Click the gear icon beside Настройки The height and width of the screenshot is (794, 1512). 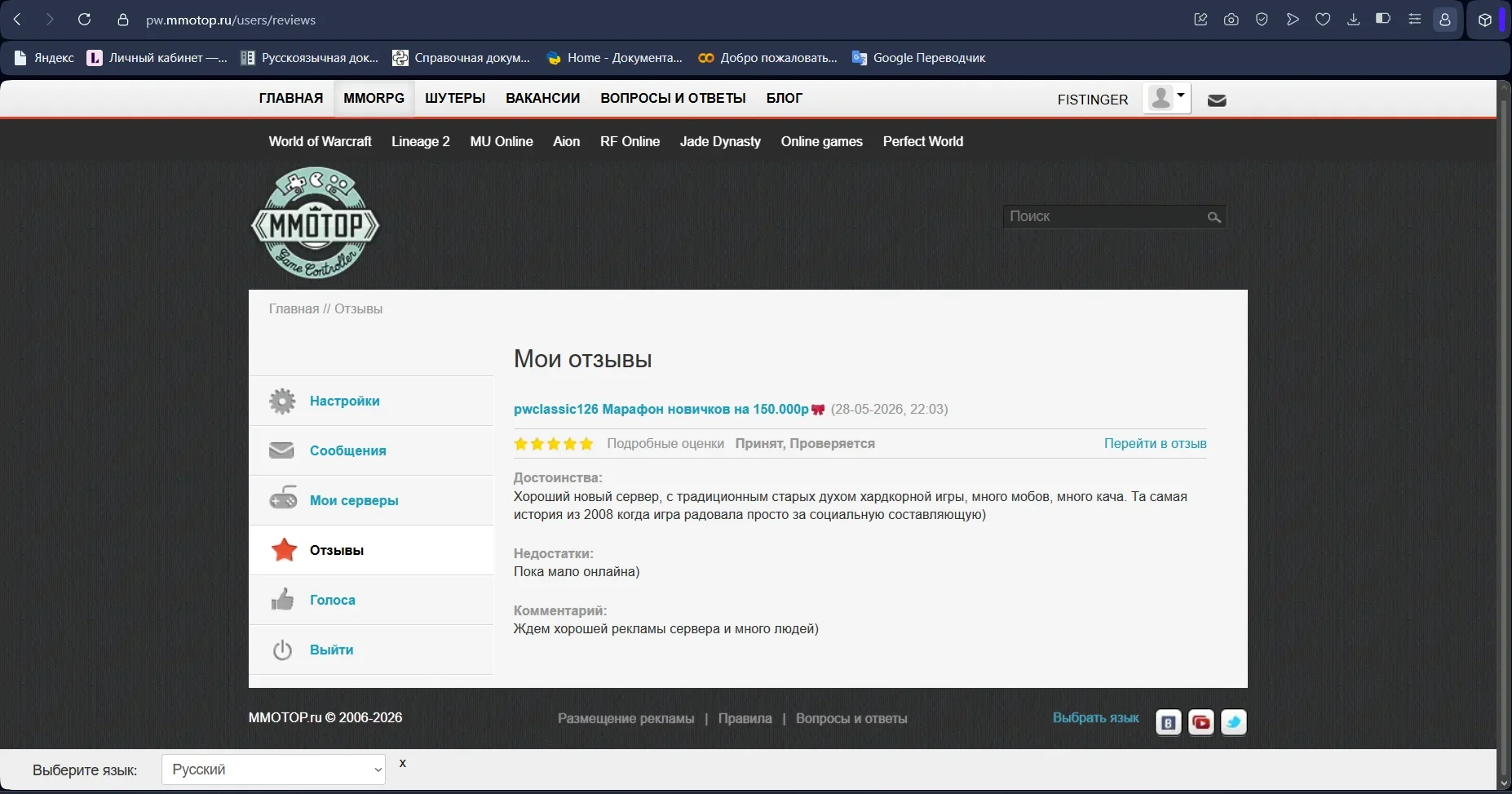tap(282, 401)
